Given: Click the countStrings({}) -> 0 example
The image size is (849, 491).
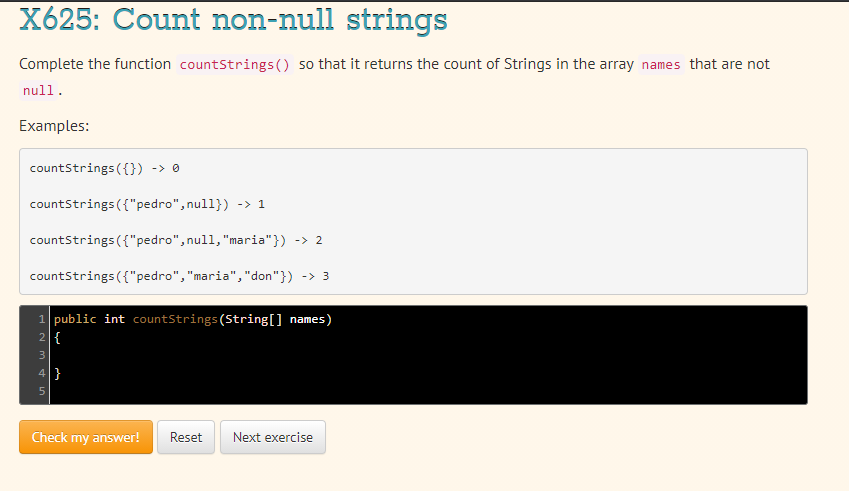Looking at the screenshot, I should (105, 168).
